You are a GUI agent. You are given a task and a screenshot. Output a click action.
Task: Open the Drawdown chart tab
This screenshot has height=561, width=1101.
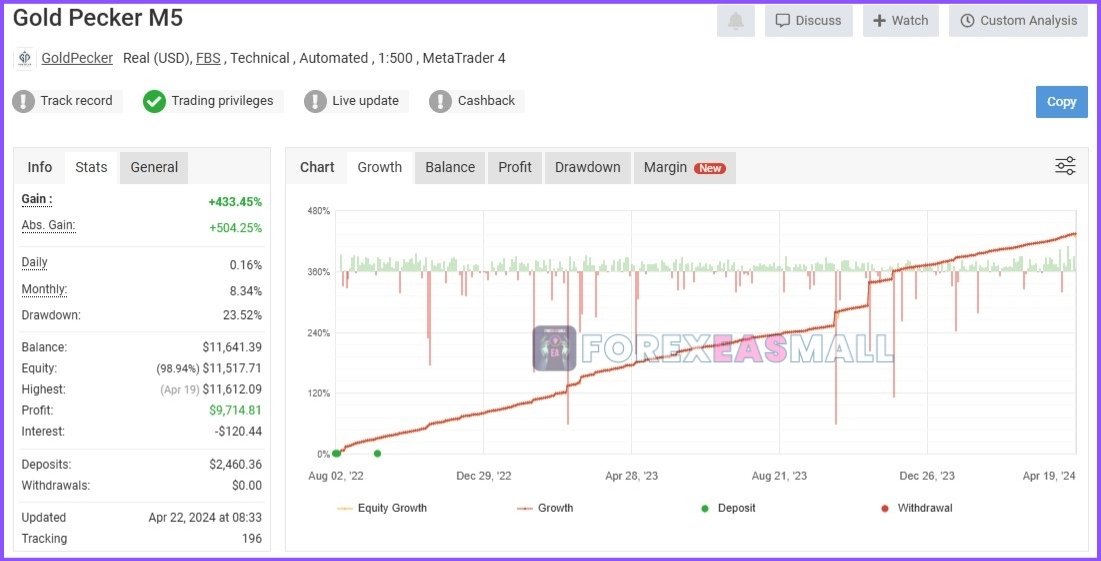point(588,167)
